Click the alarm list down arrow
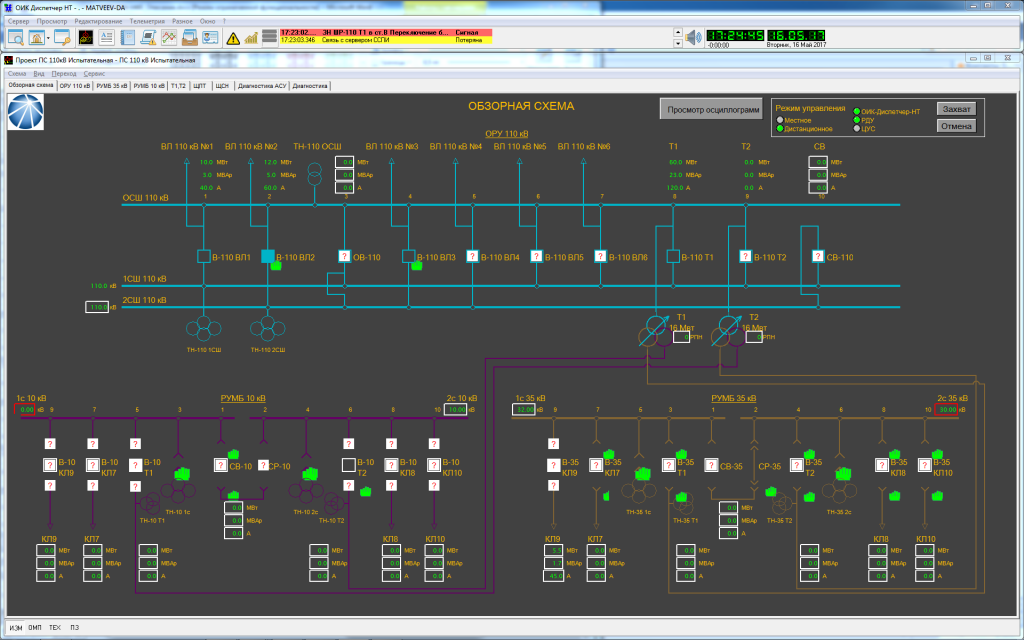This screenshot has height=640, width=1024. point(678,44)
